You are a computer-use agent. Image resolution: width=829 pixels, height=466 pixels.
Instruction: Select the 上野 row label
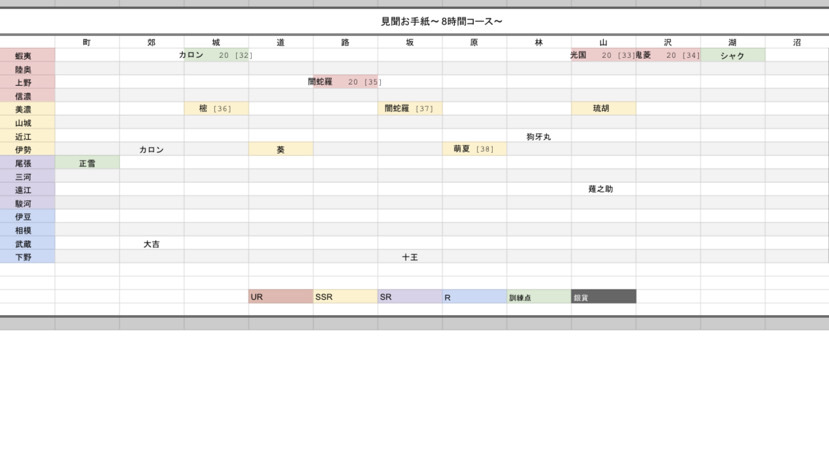point(27,82)
